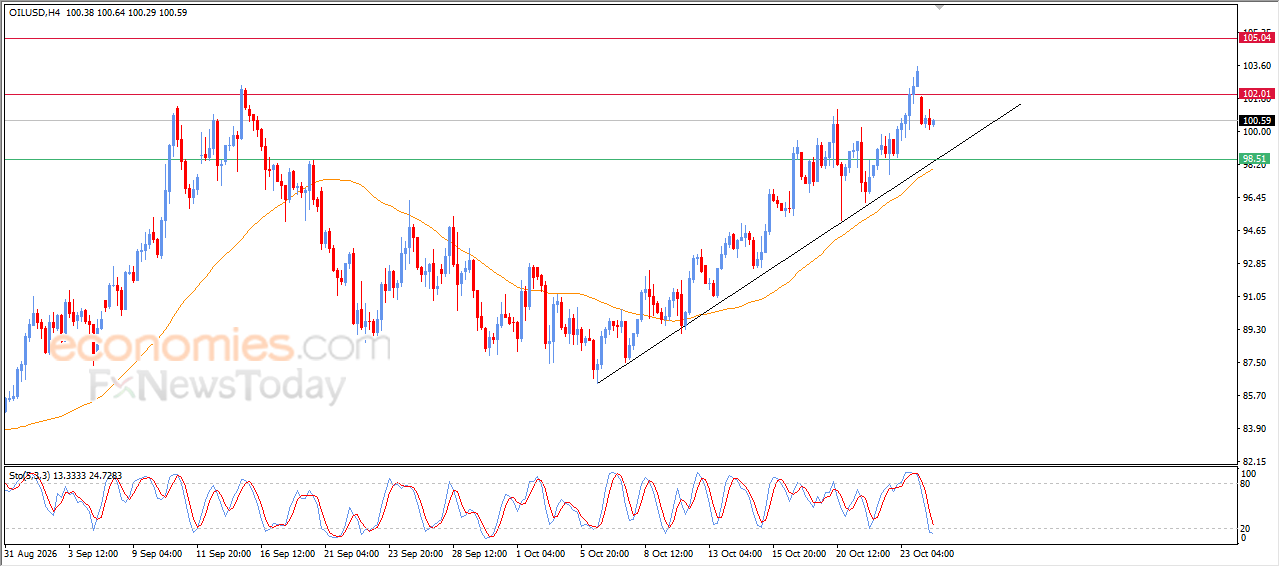Click the 15 Oct 20:00 time label
Screen dimensions: 1280x567
coord(799,552)
